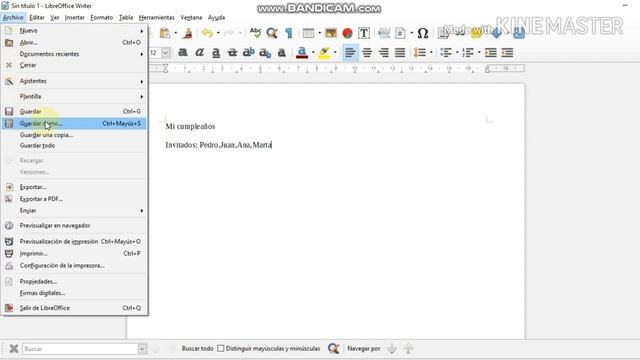
Task: Click the Insert Chart icon
Action: click(x=347, y=33)
